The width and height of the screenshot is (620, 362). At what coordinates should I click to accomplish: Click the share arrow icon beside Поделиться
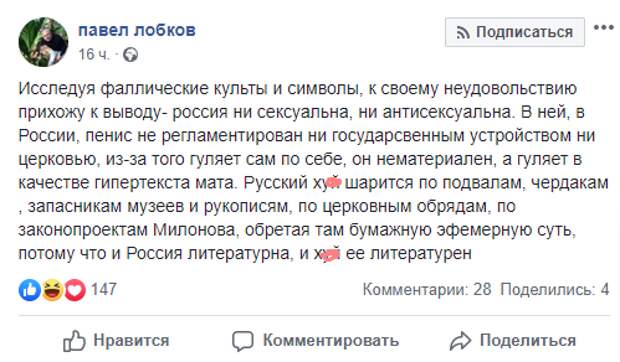pos(460,341)
